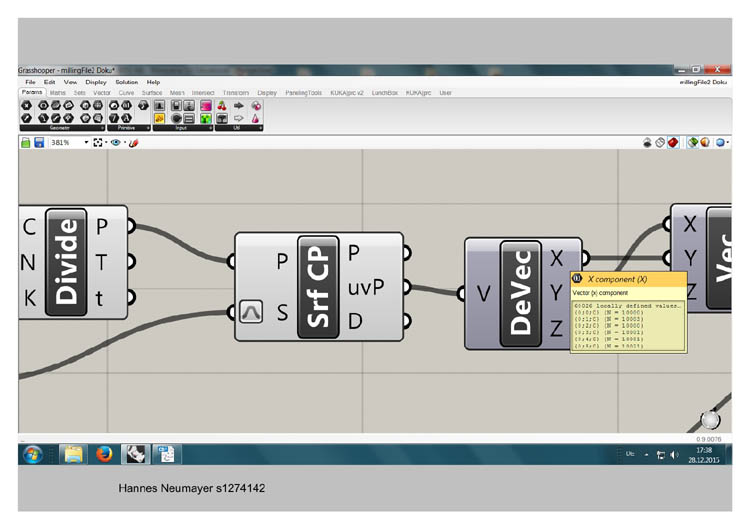Switch to the Surface component tab
The width and height of the screenshot is (750, 529).
152,93
